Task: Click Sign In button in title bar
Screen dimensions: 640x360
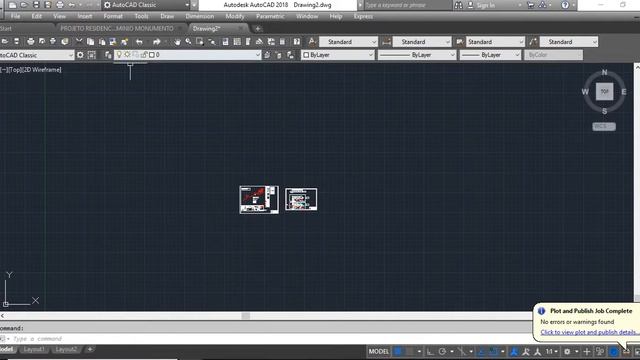Action: pyautogui.click(x=486, y=5)
